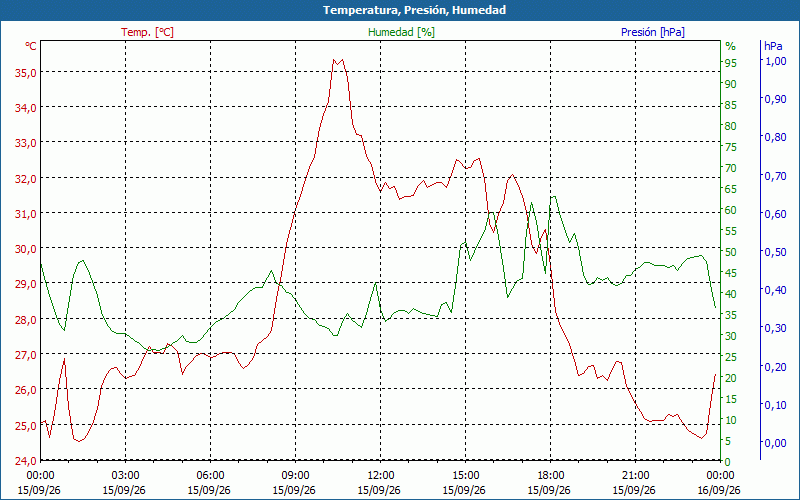
Task: Click the "0,20" pressure axis value
Action: [x=776, y=366]
